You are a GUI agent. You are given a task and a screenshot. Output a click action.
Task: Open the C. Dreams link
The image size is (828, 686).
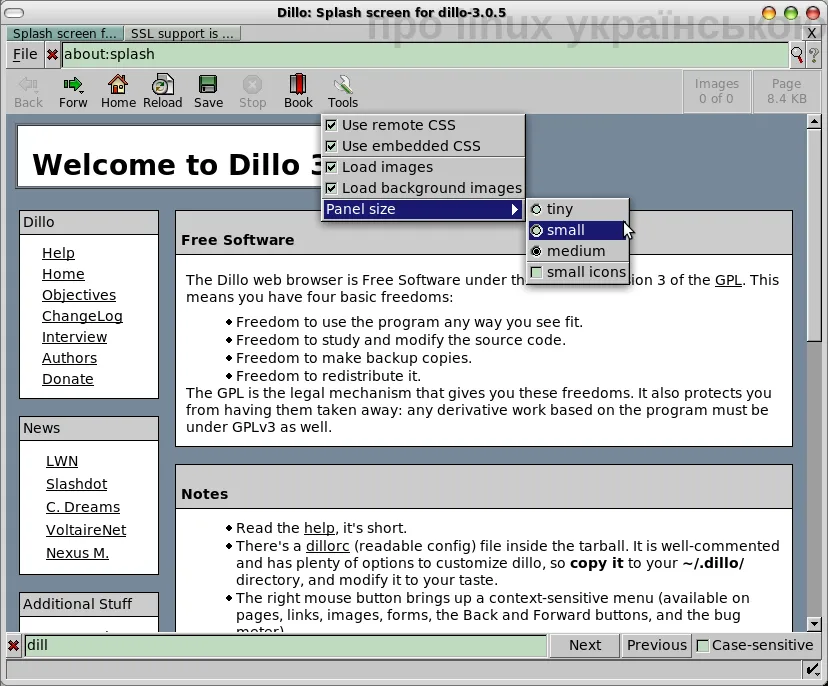pos(82,507)
